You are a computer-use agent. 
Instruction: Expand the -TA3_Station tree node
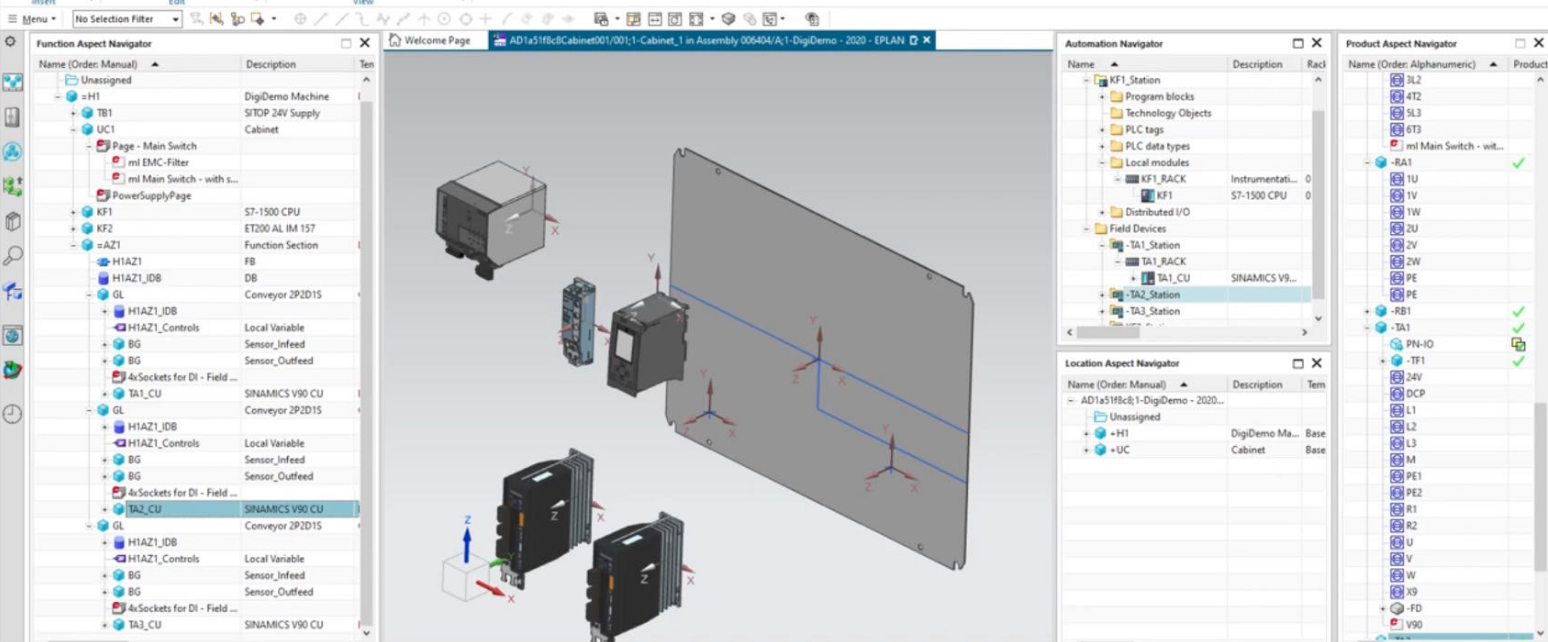1102,311
